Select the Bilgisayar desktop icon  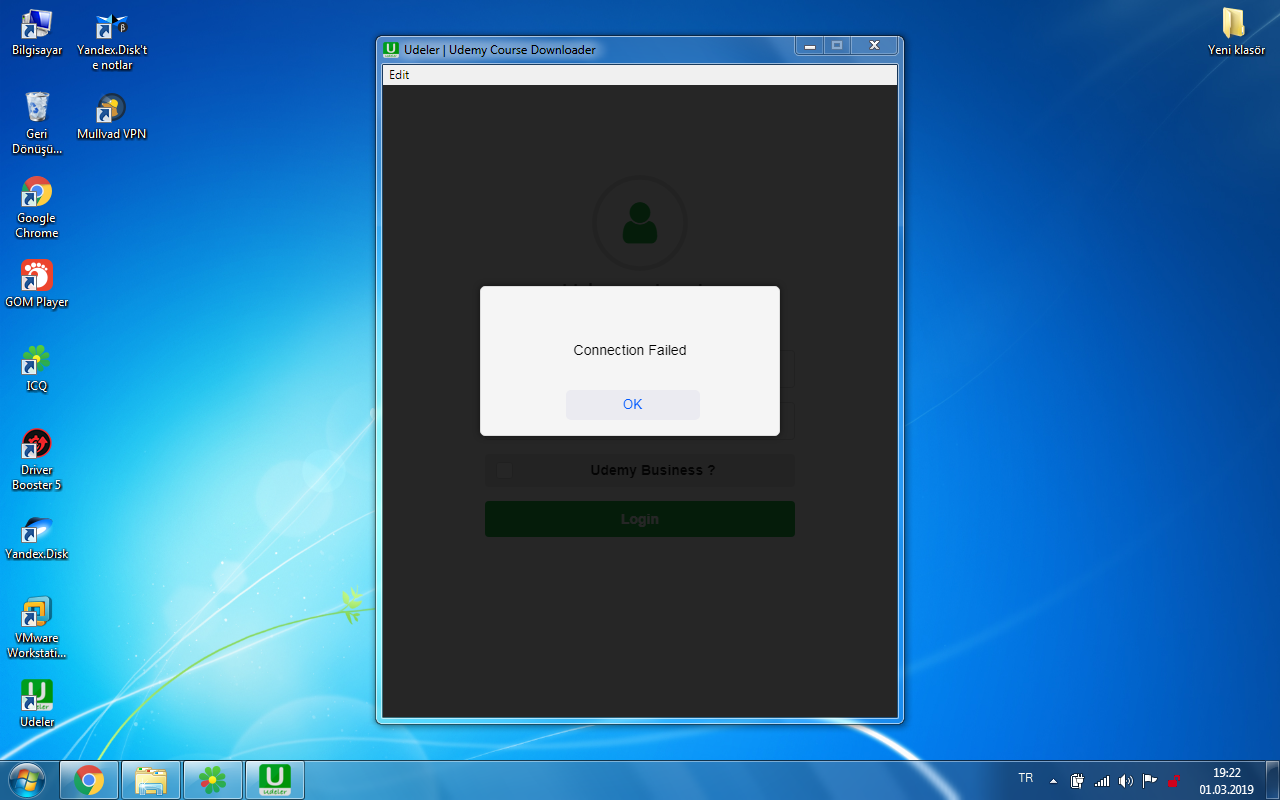(x=37, y=33)
